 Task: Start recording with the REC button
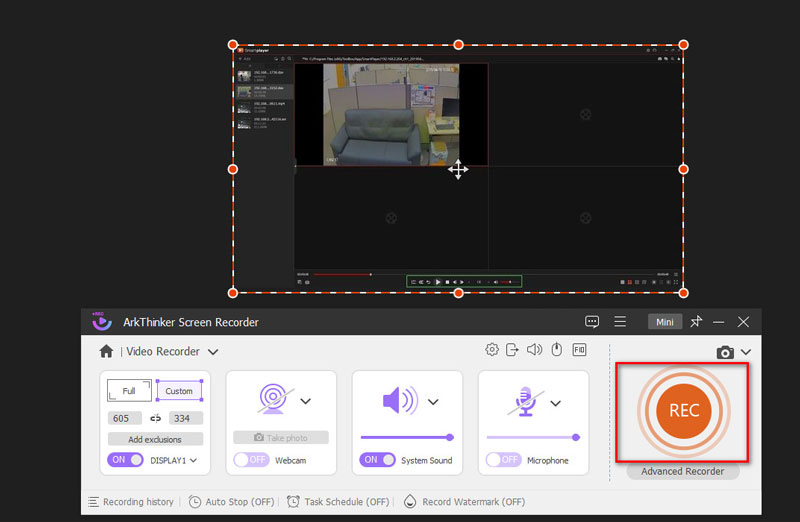684,410
